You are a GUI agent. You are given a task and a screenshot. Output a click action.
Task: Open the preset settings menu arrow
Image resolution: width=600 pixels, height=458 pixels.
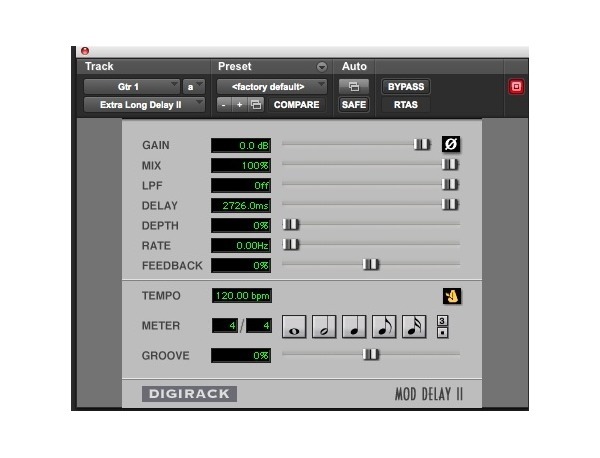tap(322, 67)
